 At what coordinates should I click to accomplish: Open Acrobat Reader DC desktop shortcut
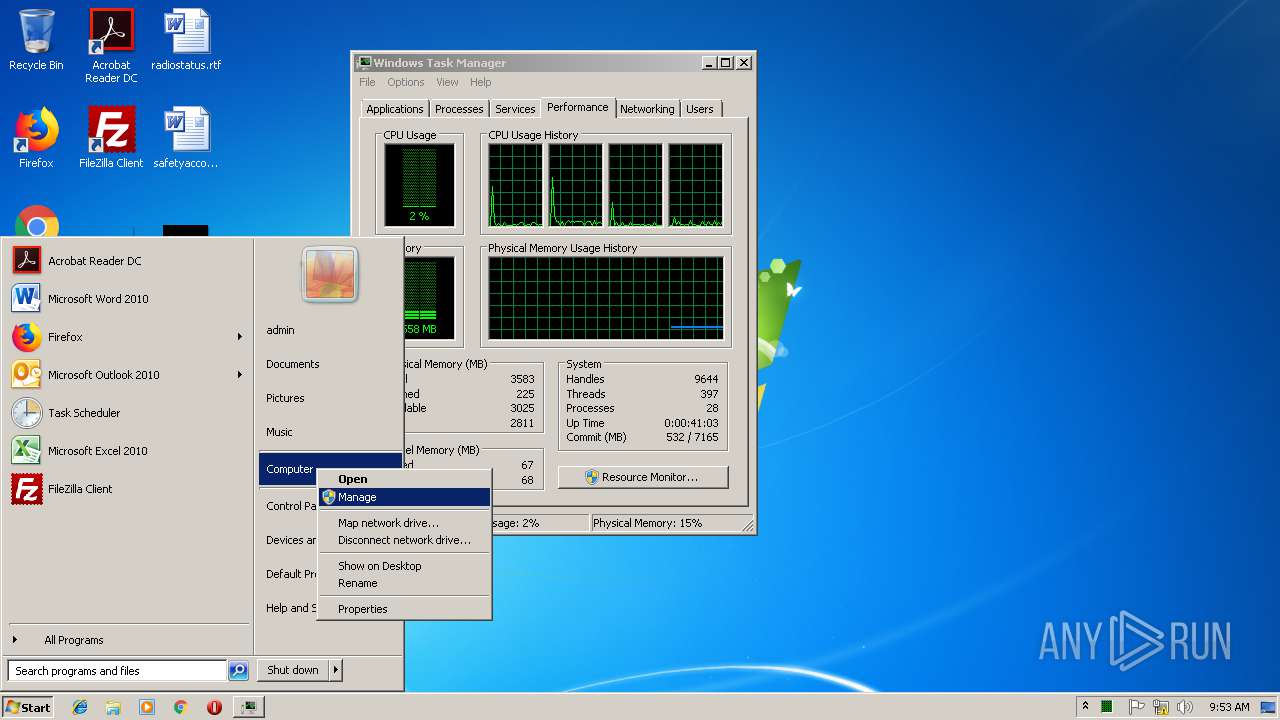click(x=111, y=46)
